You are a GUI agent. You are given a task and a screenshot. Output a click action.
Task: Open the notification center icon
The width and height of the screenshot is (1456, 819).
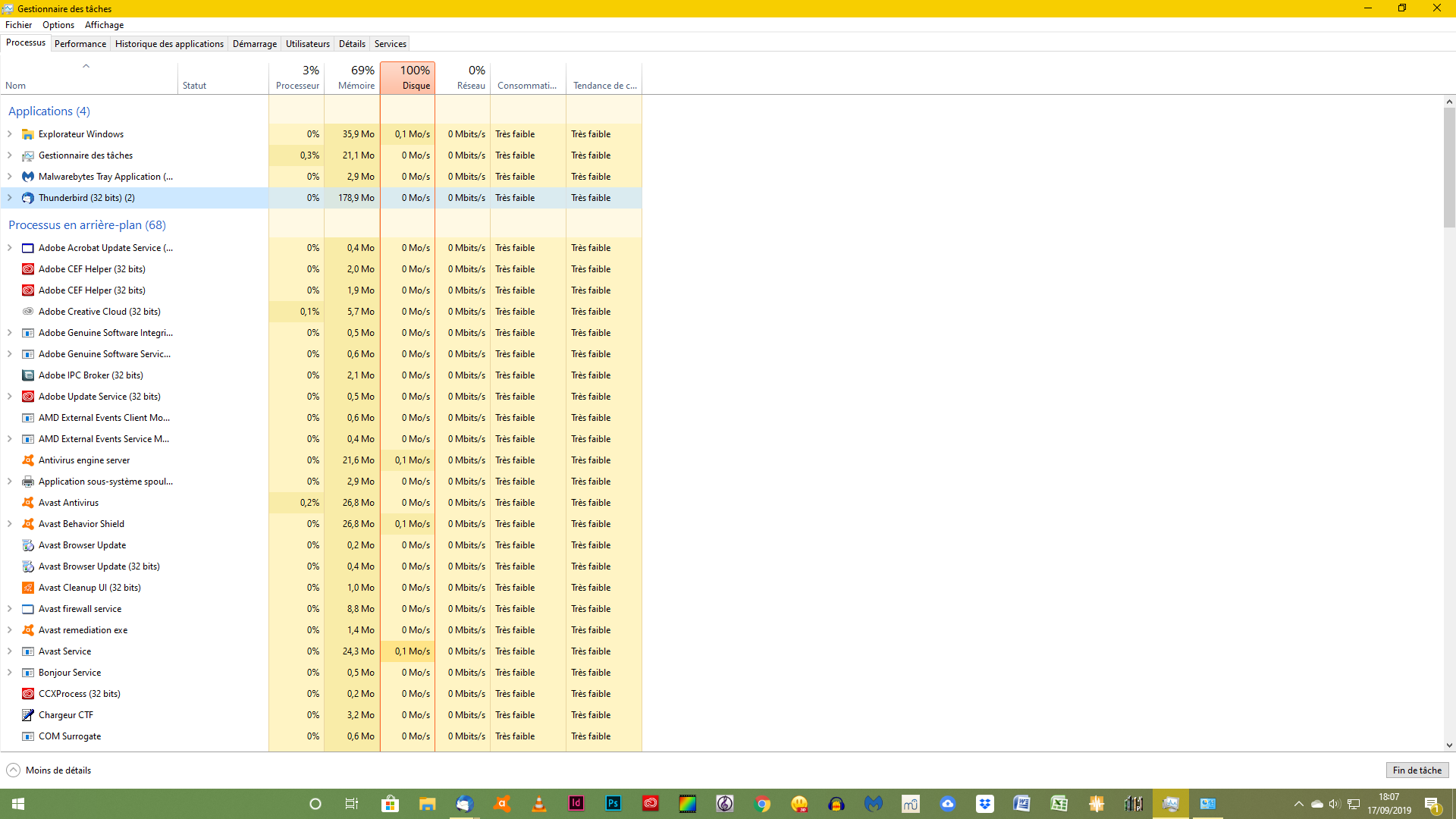coord(1432,804)
